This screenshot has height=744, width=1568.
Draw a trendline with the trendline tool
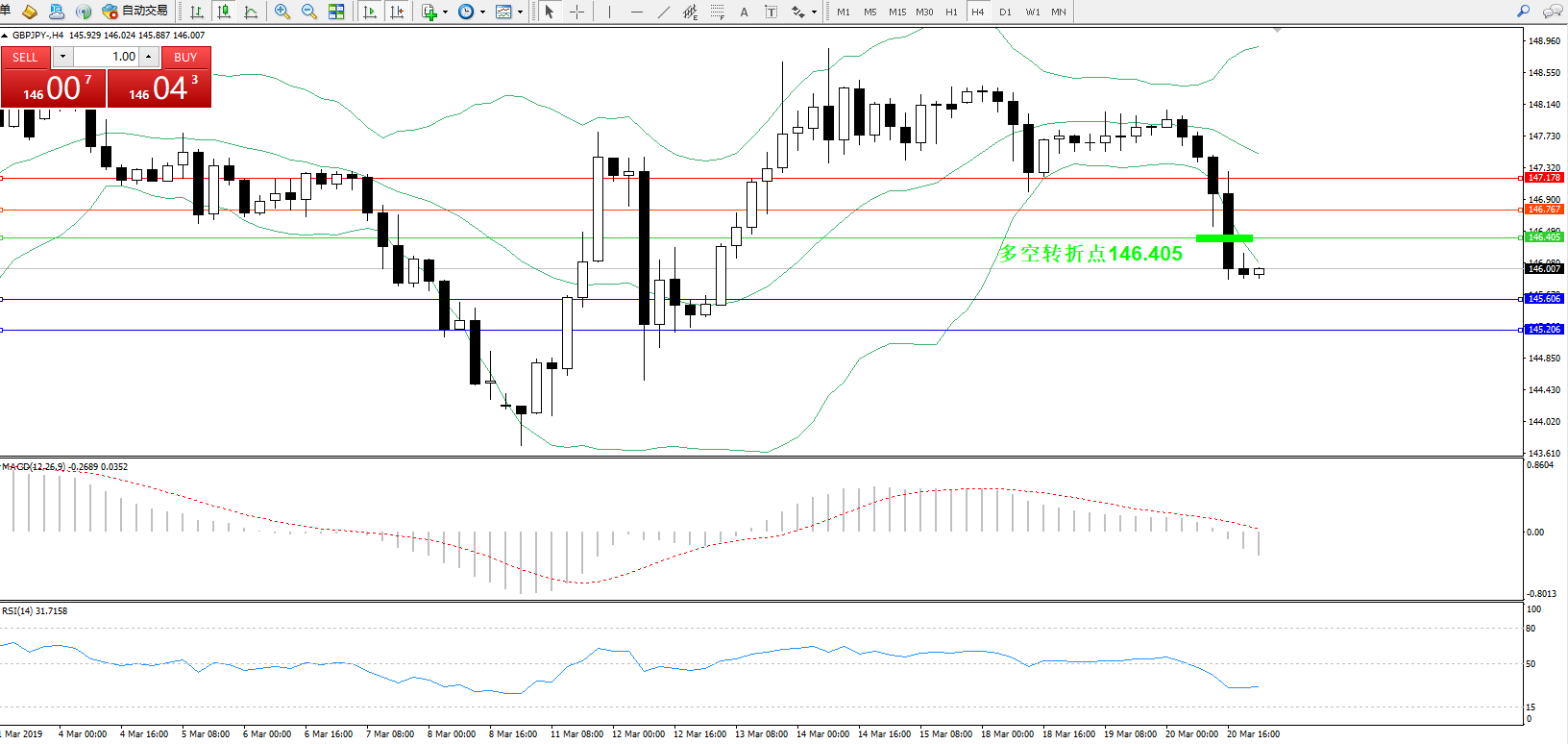pyautogui.click(x=663, y=12)
